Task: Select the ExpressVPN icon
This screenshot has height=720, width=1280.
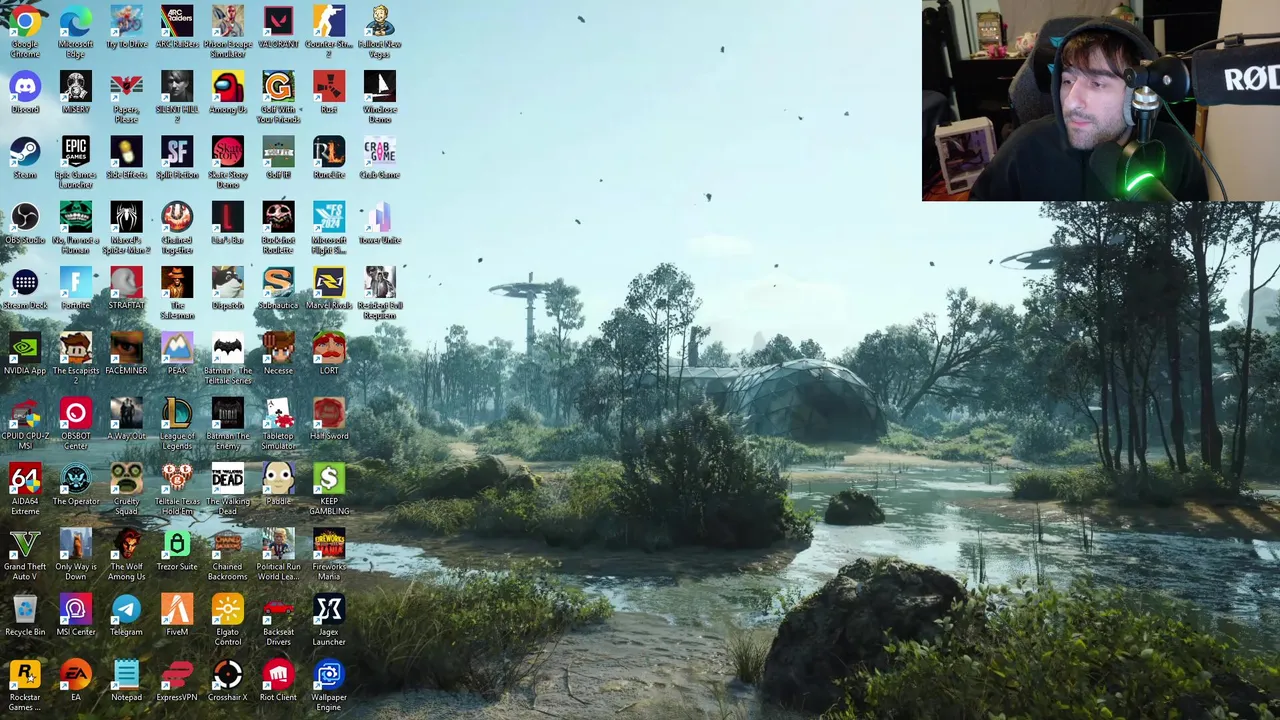Action: click(177, 674)
